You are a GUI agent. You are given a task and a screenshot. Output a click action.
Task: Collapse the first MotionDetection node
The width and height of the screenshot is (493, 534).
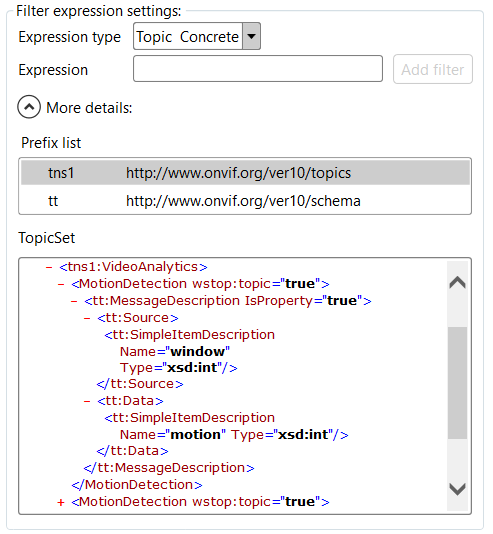pos(61,284)
